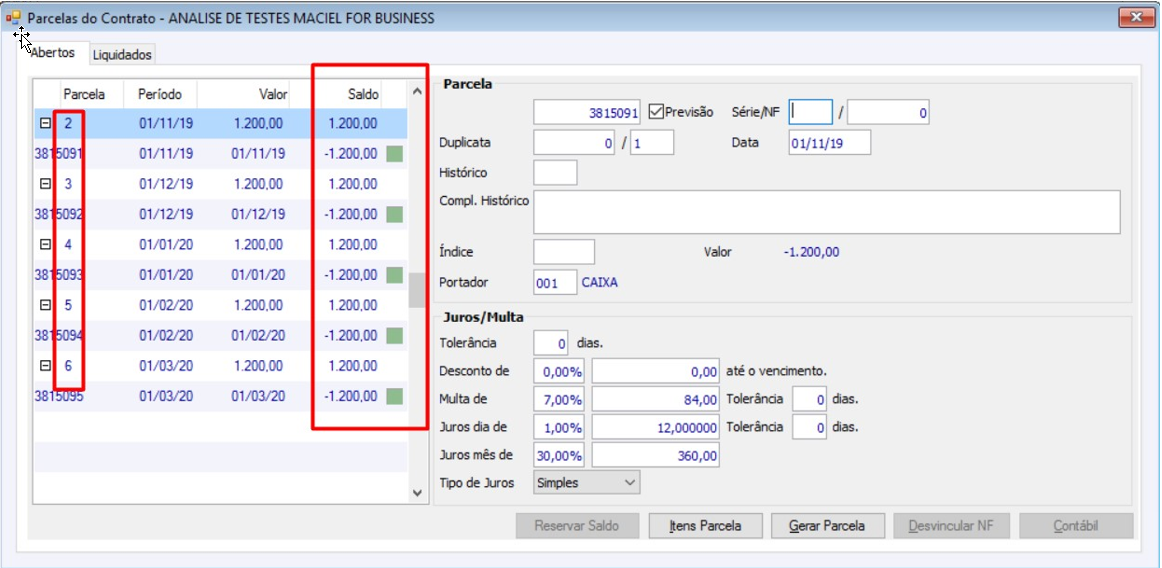
Task: Switch to the Liquidados tab
Action: point(122,55)
